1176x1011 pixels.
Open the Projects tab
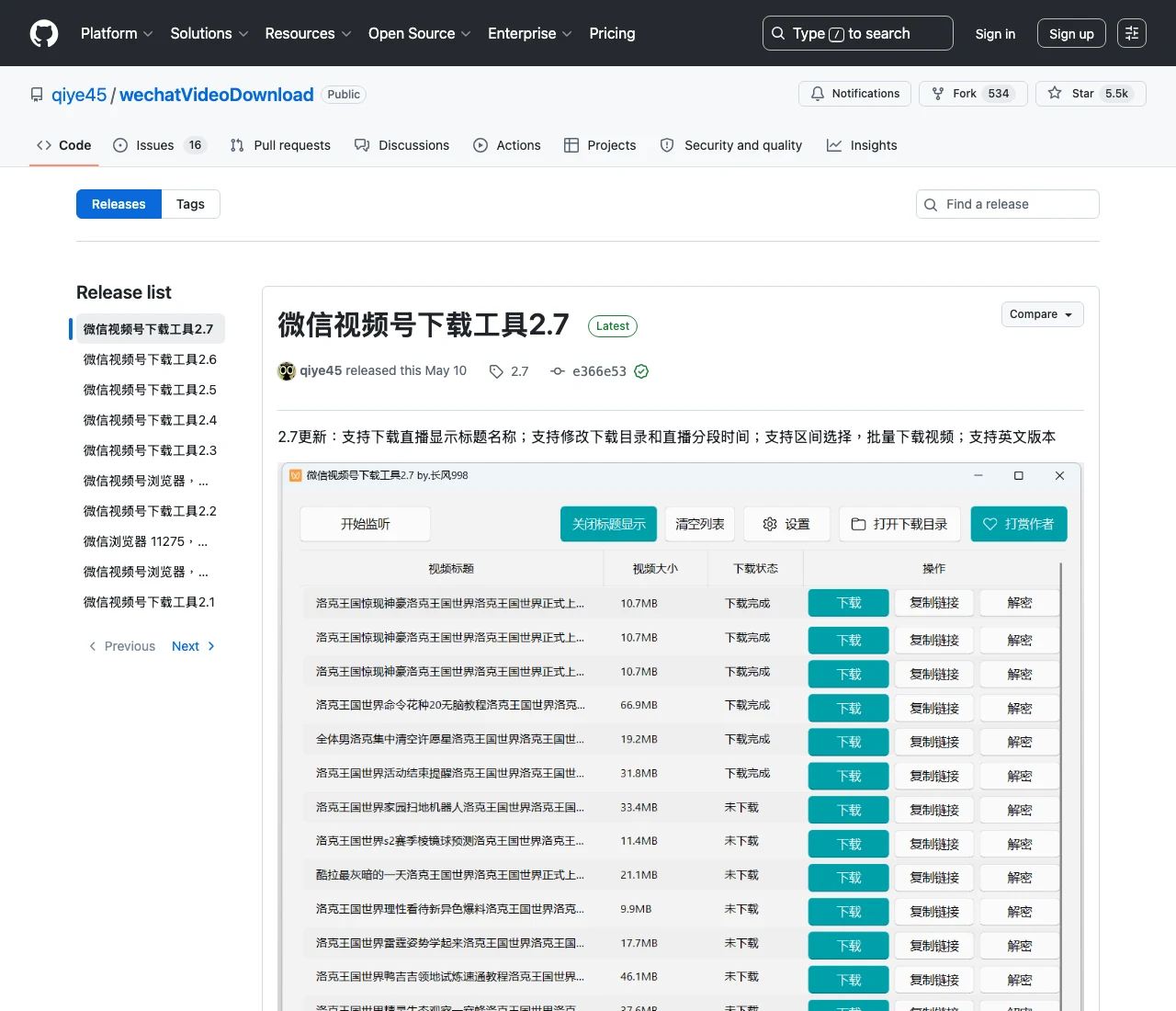[600, 145]
